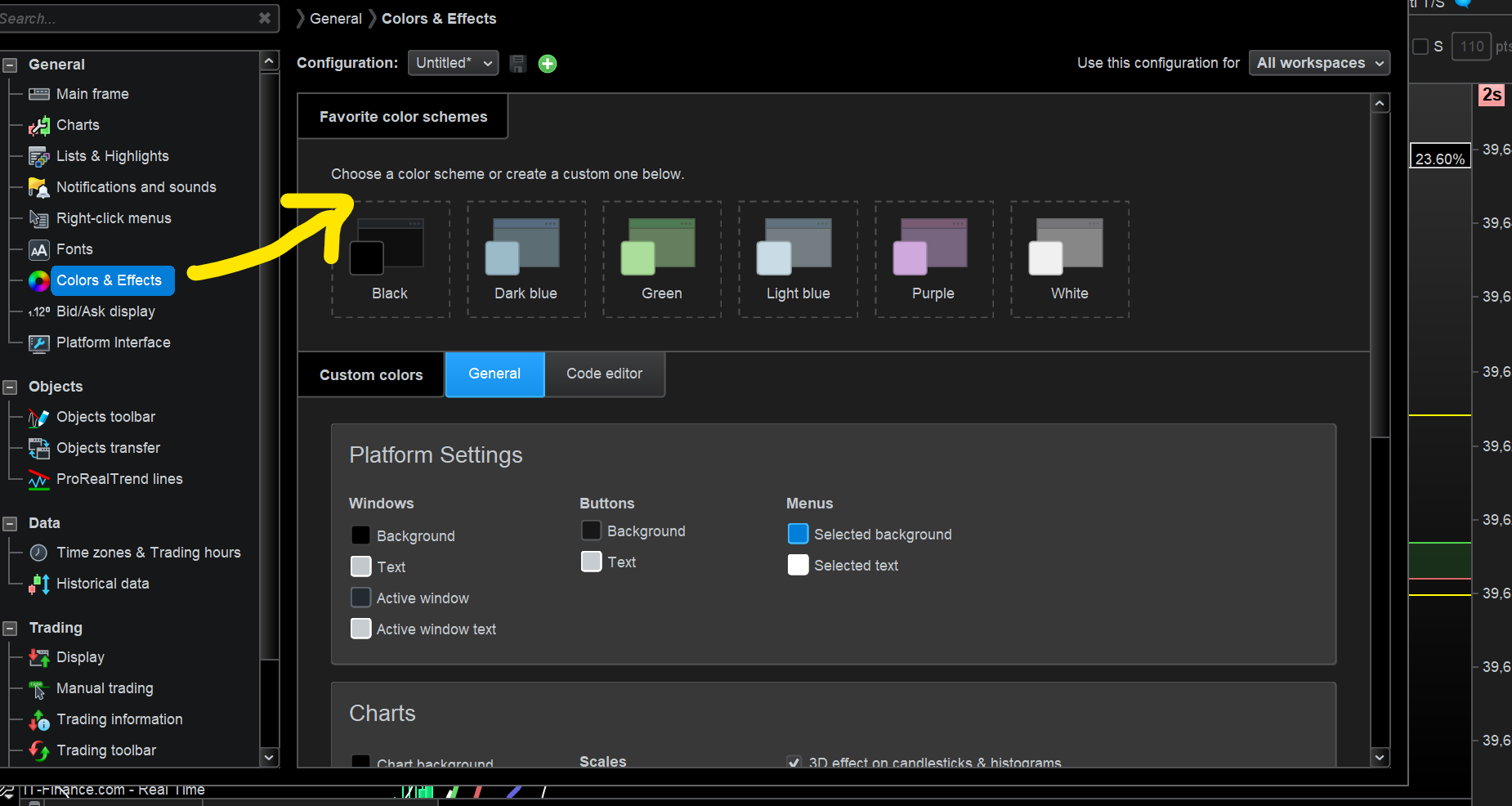Viewport: 1512px width, 806px height.
Task: Open the Lists & Highlights settings page
Action: [x=113, y=156]
